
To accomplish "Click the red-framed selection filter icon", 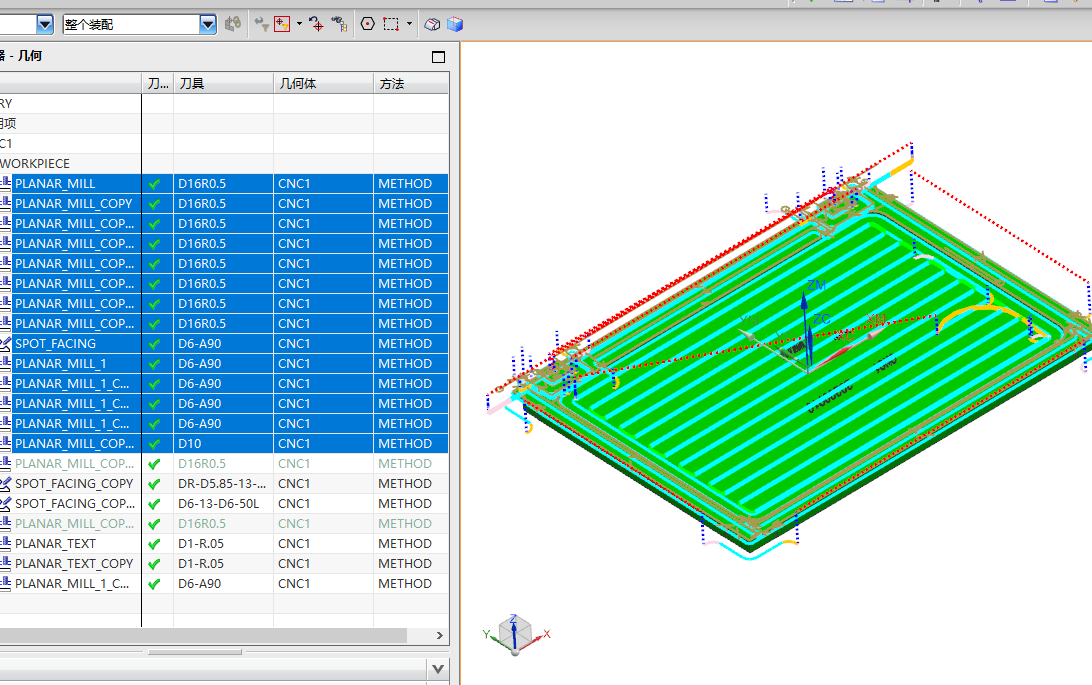I will pos(282,24).
